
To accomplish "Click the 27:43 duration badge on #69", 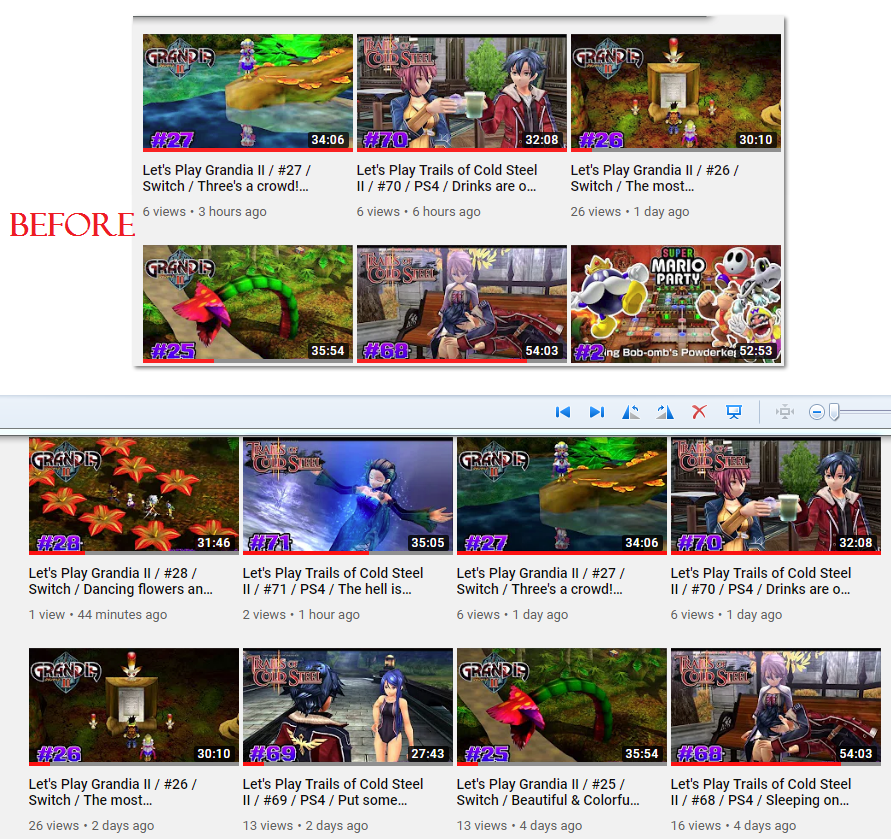I will tap(428, 754).
